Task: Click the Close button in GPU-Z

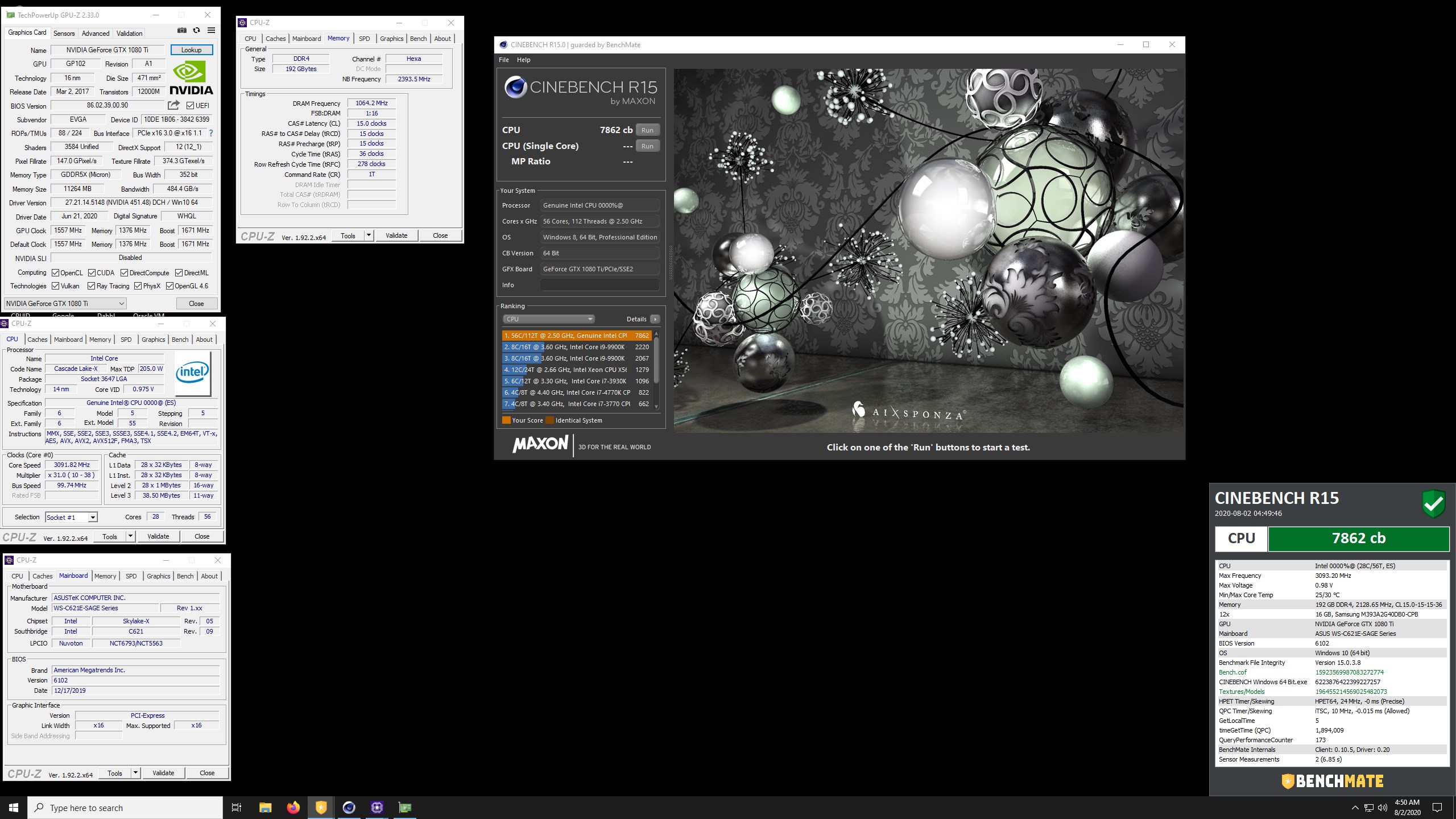Action: point(196,304)
